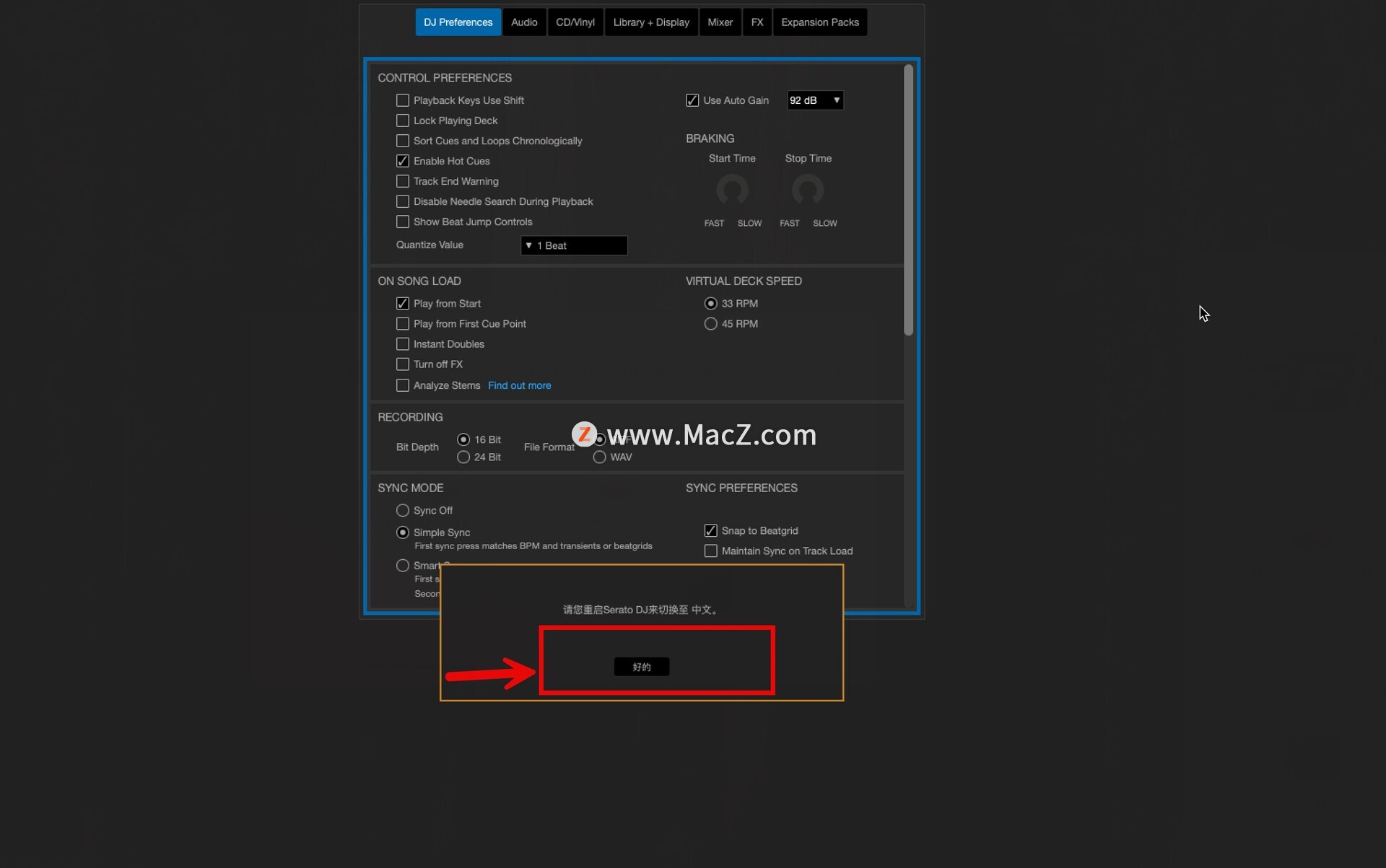This screenshot has height=868, width=1386.
Task: Toggle Disable Needle Search During Playback
Action: click(x=403, y=201)
